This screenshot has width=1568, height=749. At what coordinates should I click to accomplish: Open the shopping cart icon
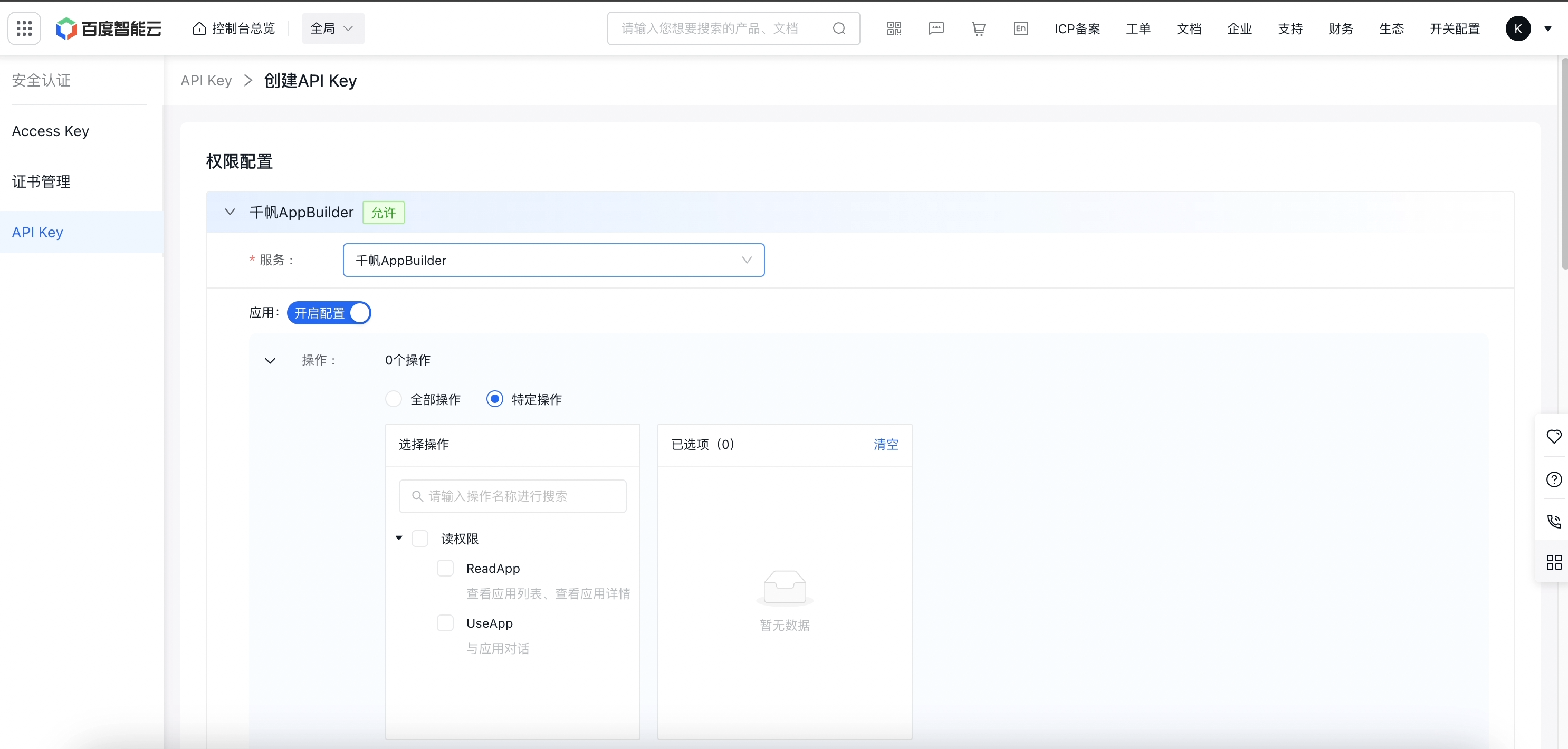978,28
